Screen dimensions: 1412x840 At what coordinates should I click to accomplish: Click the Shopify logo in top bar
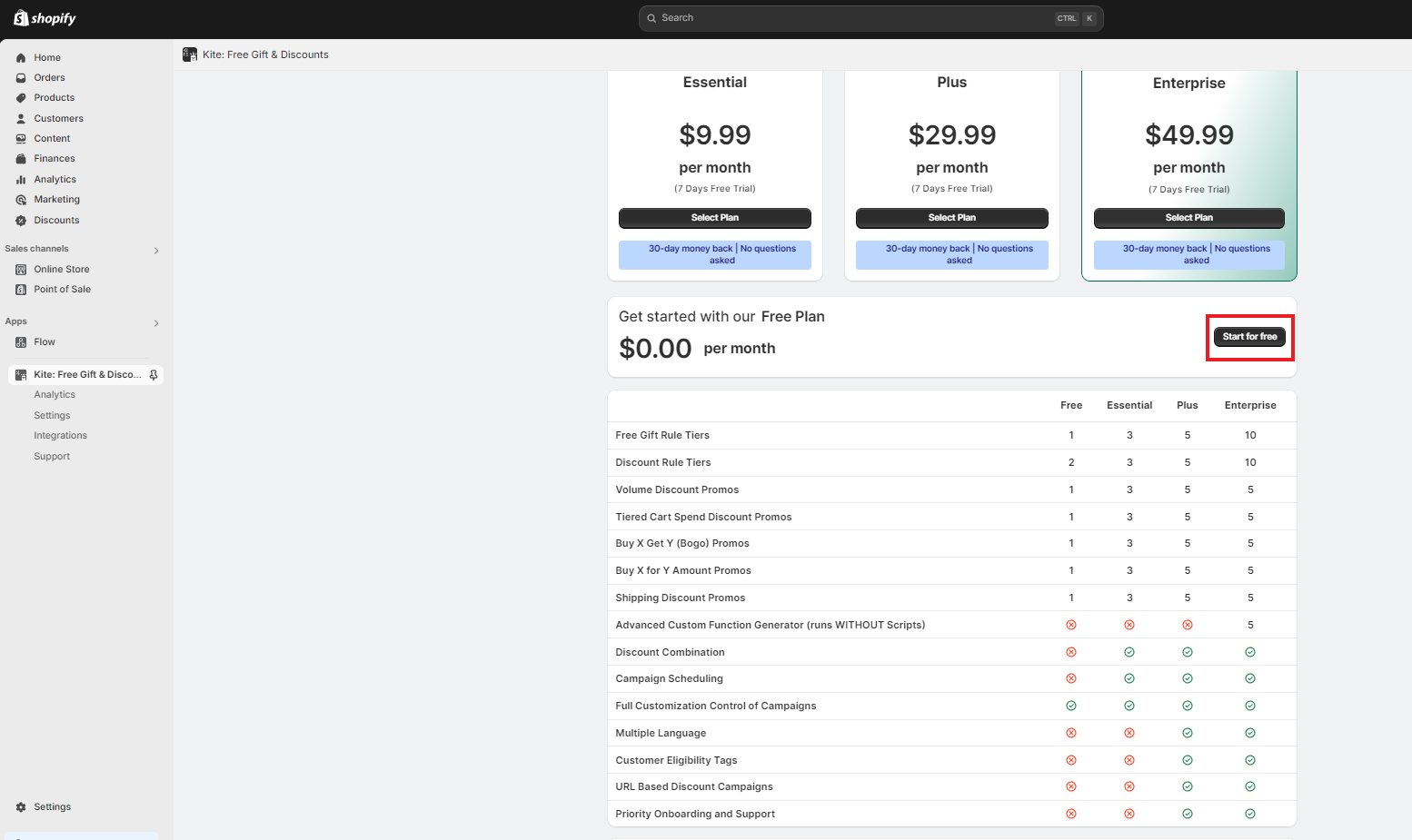45,18
